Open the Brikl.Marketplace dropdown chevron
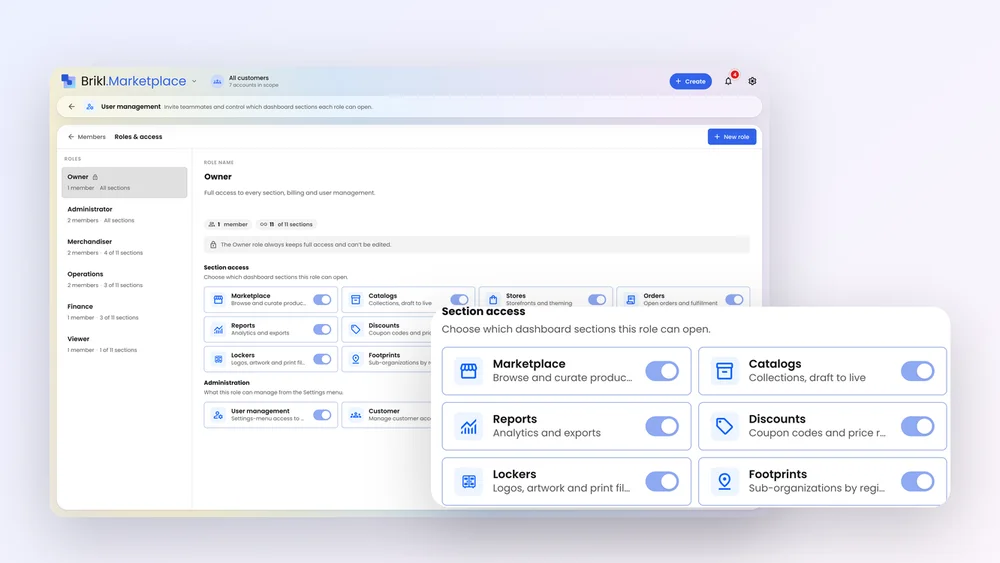This screenshot has height=563, width=1000. [x=194, y=82]
